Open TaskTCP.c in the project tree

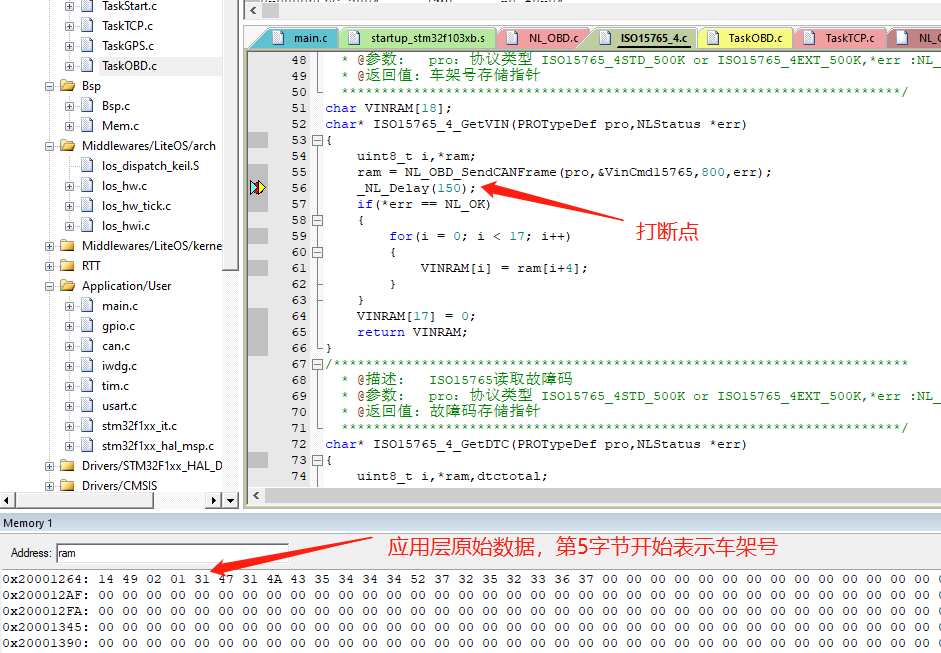[127, 26]
